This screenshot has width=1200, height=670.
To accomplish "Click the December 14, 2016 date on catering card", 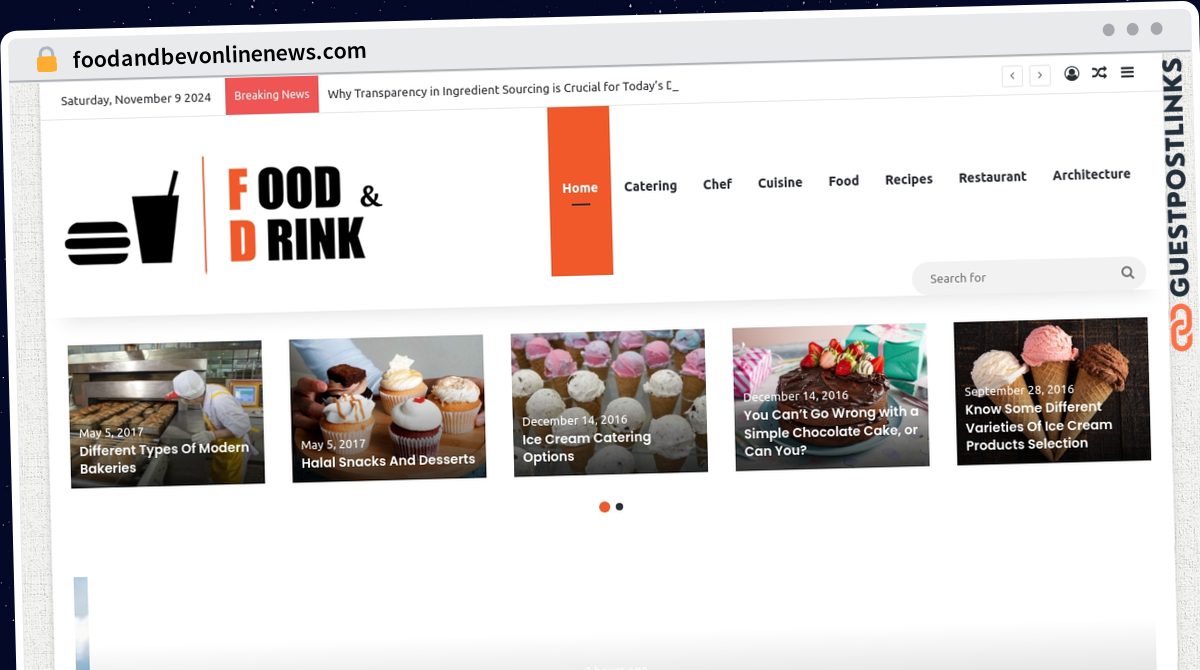I will [x=574, y=421].
